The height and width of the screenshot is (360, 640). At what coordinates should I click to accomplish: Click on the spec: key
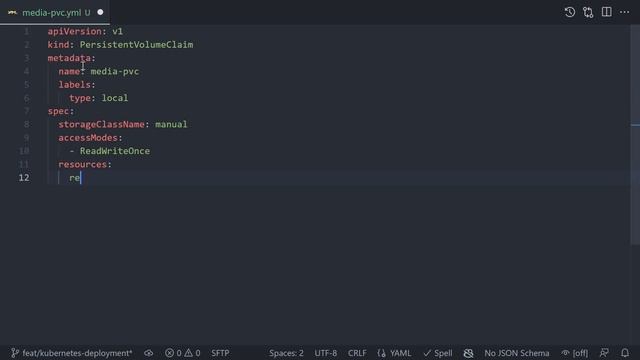point(61,111)
